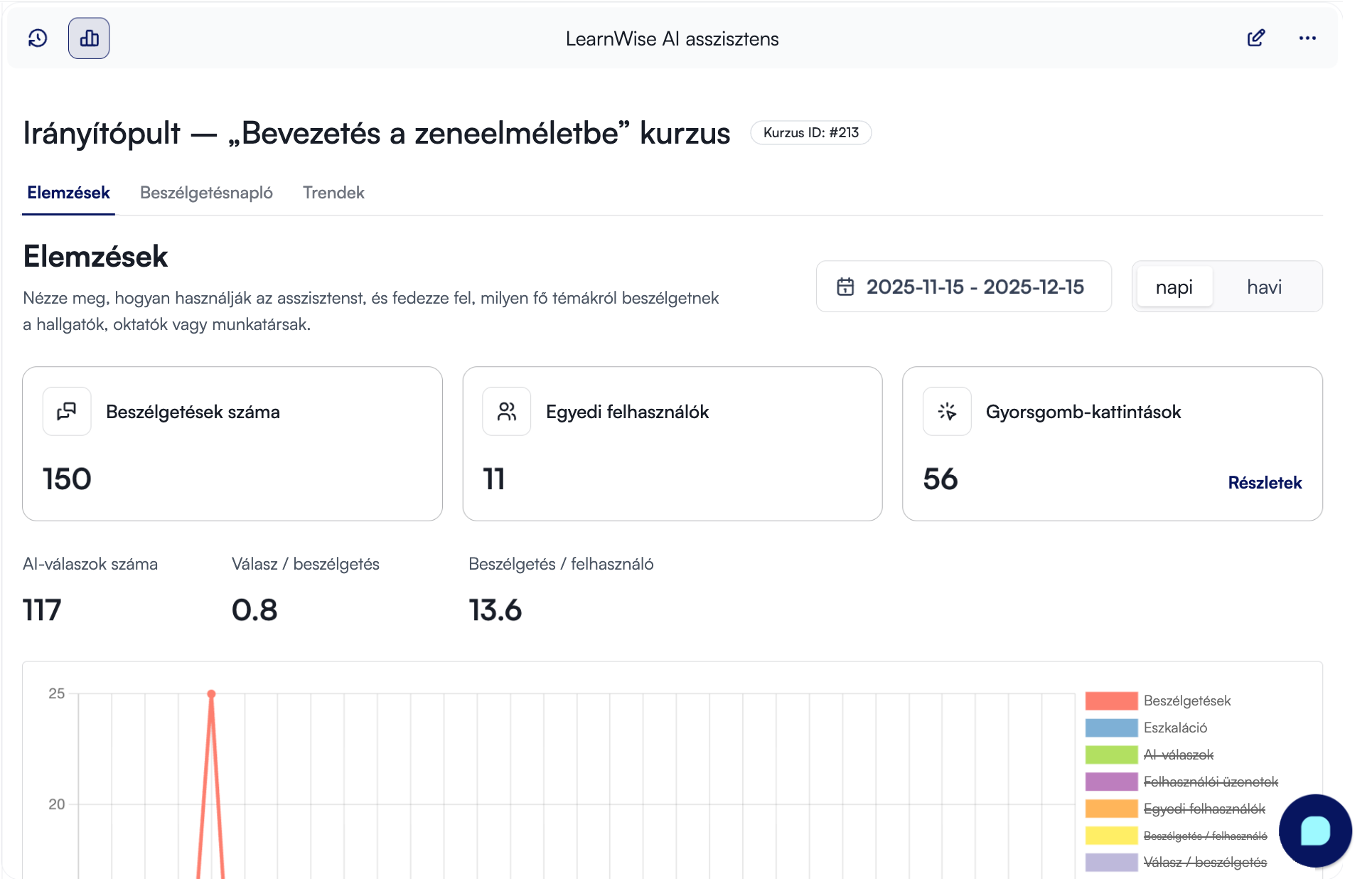Open the 2025-11-15 - 2025-12-15 date range picker

(x=964, y=287)
